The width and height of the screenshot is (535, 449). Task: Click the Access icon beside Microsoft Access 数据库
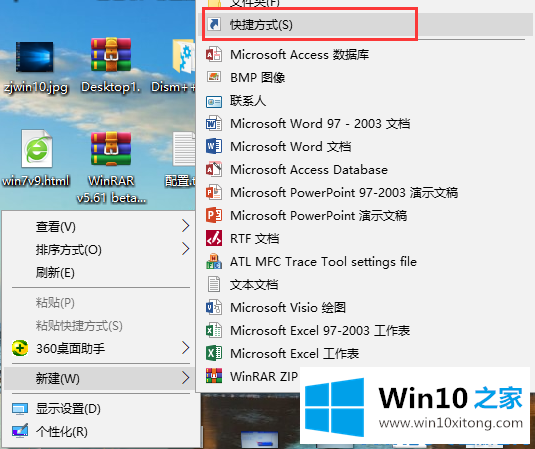[214, 55]
